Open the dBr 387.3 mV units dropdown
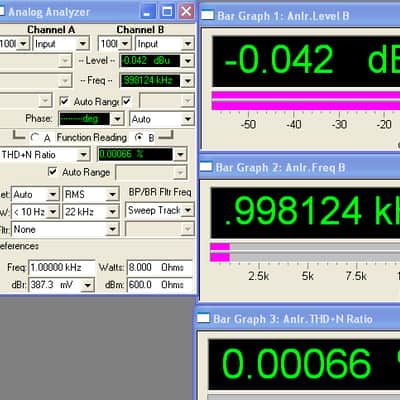This screenshot has width=400, height=400. pos(88,285)
